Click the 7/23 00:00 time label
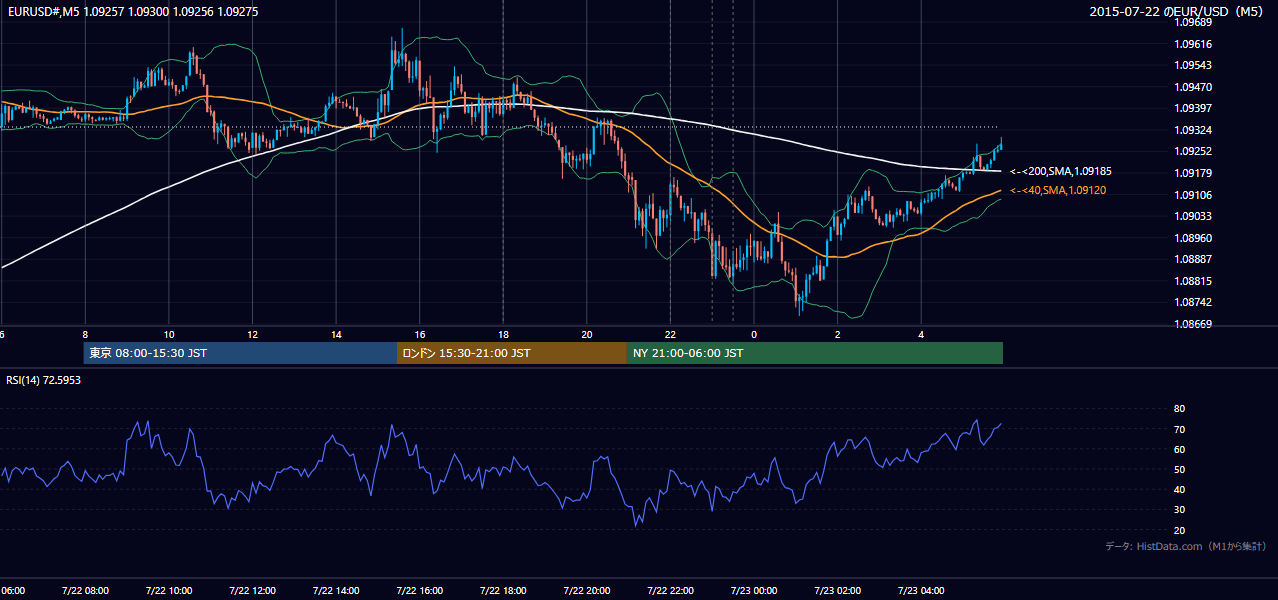The image size is (1278, 600). (754, 590)
